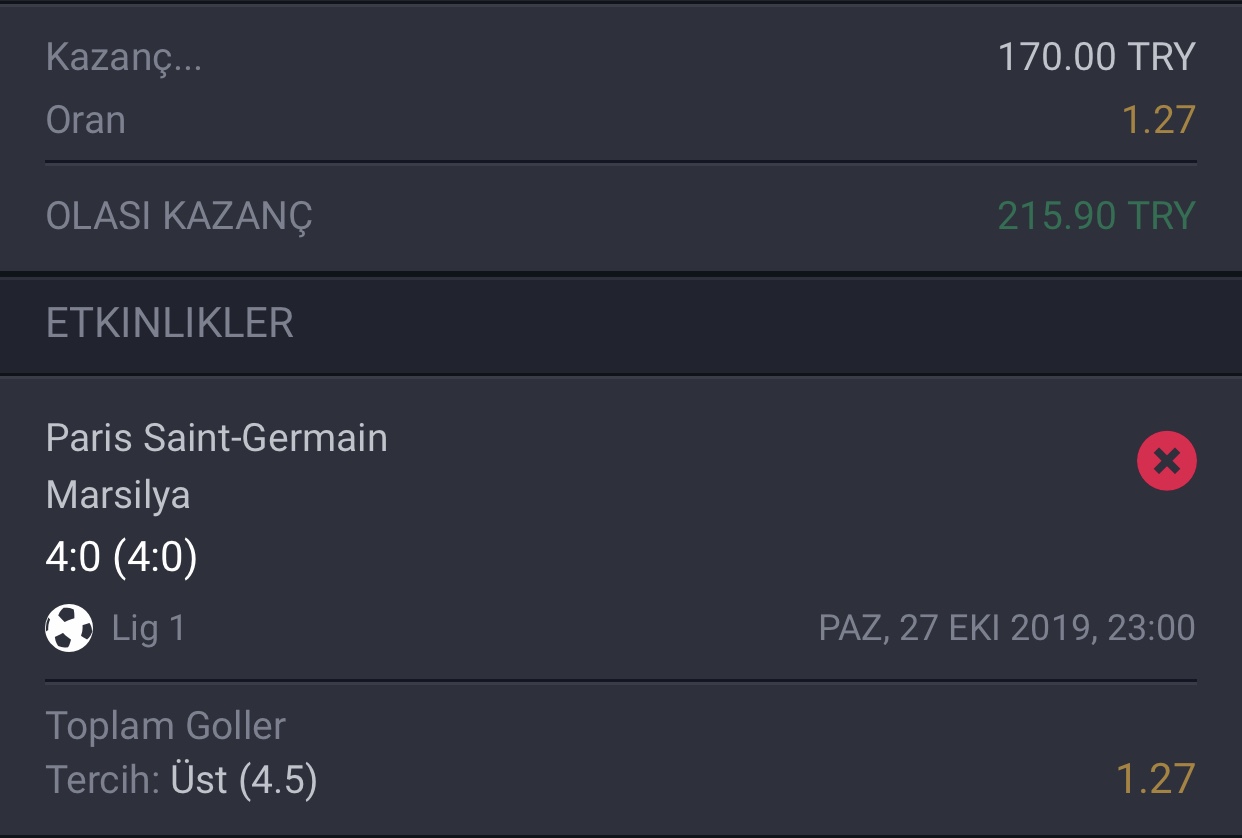Click the Toplam Goller market label
Screen dimensions: 1242x838
point(166,726)
